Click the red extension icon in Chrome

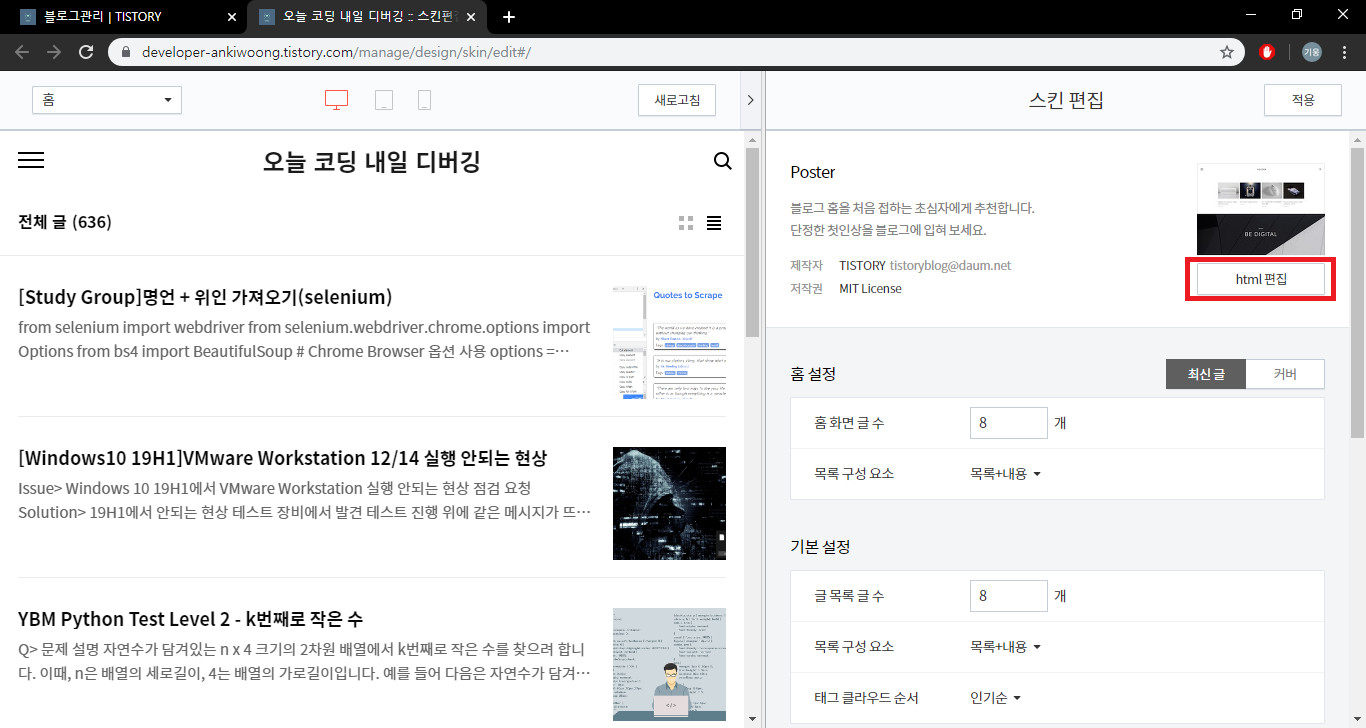coord(1268,52)
